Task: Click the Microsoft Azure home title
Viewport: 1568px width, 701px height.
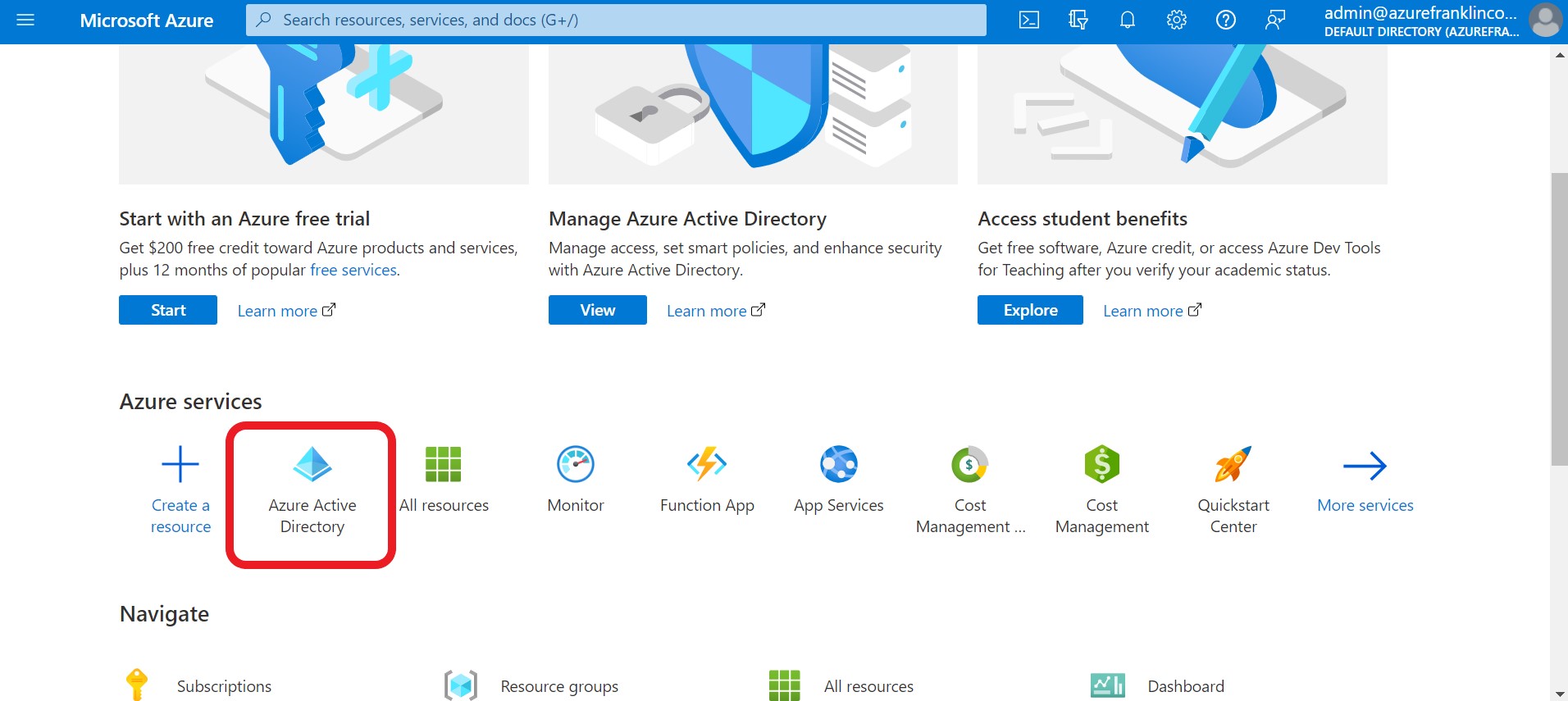Action: 147,20
